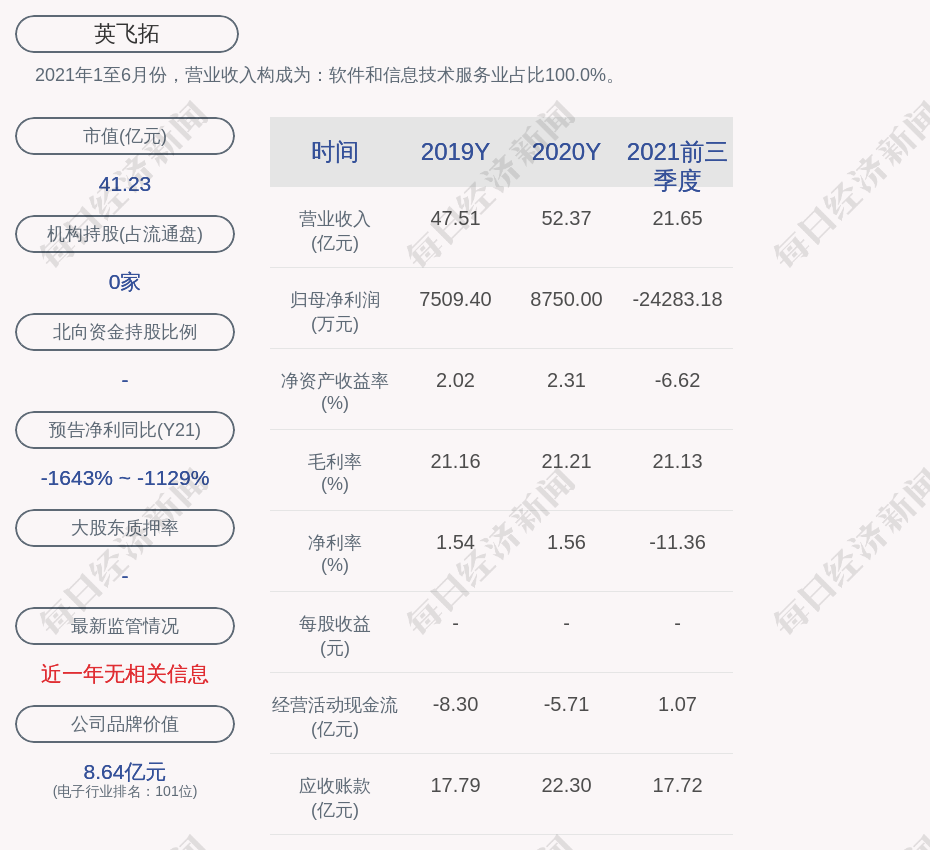Screen dimensions: 930x850
Task: Click the 最新监管情况 pill
Action: (x=125, y=626)
